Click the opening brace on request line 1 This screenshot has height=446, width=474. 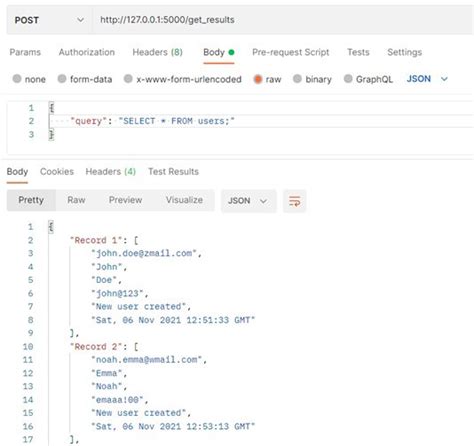(x=51, y=108)
